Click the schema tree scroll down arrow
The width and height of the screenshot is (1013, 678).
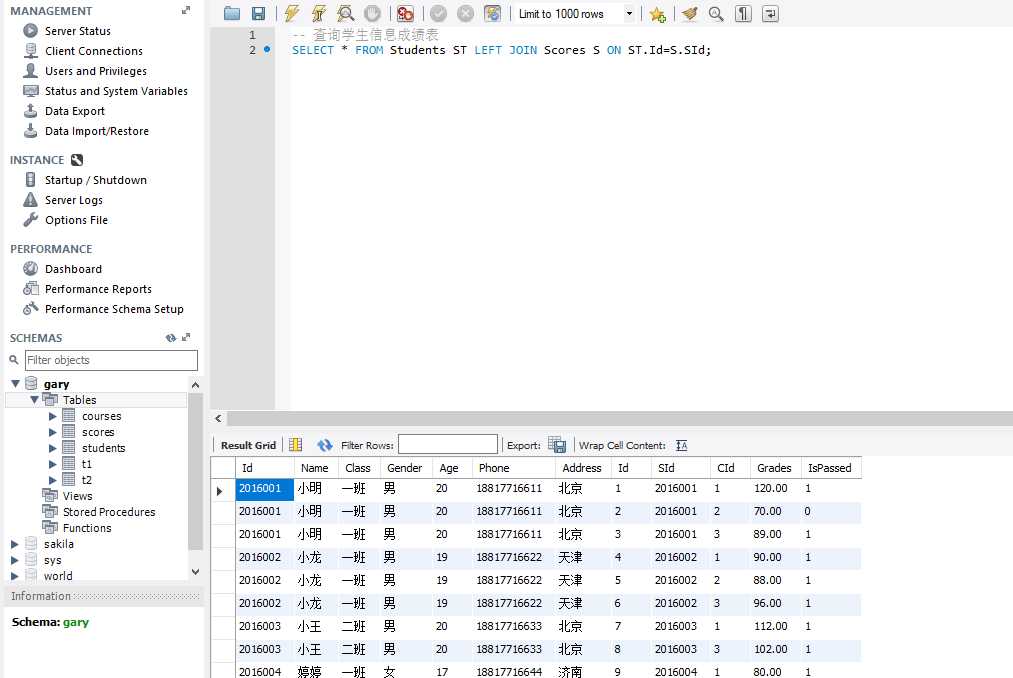195,572
